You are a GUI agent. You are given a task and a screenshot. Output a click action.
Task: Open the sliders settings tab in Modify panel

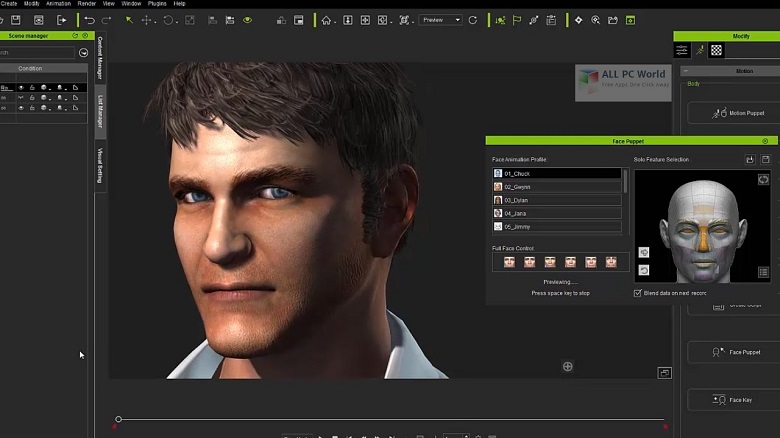click(682, 50)
